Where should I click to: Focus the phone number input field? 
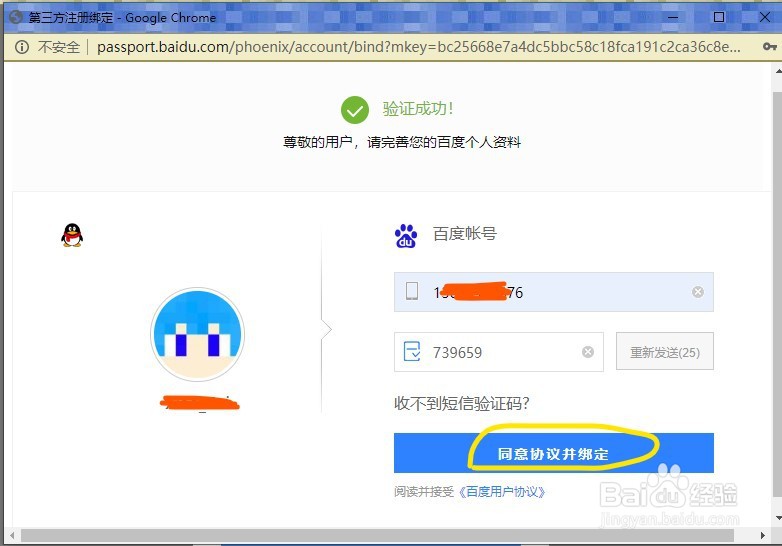click(554, 292)
